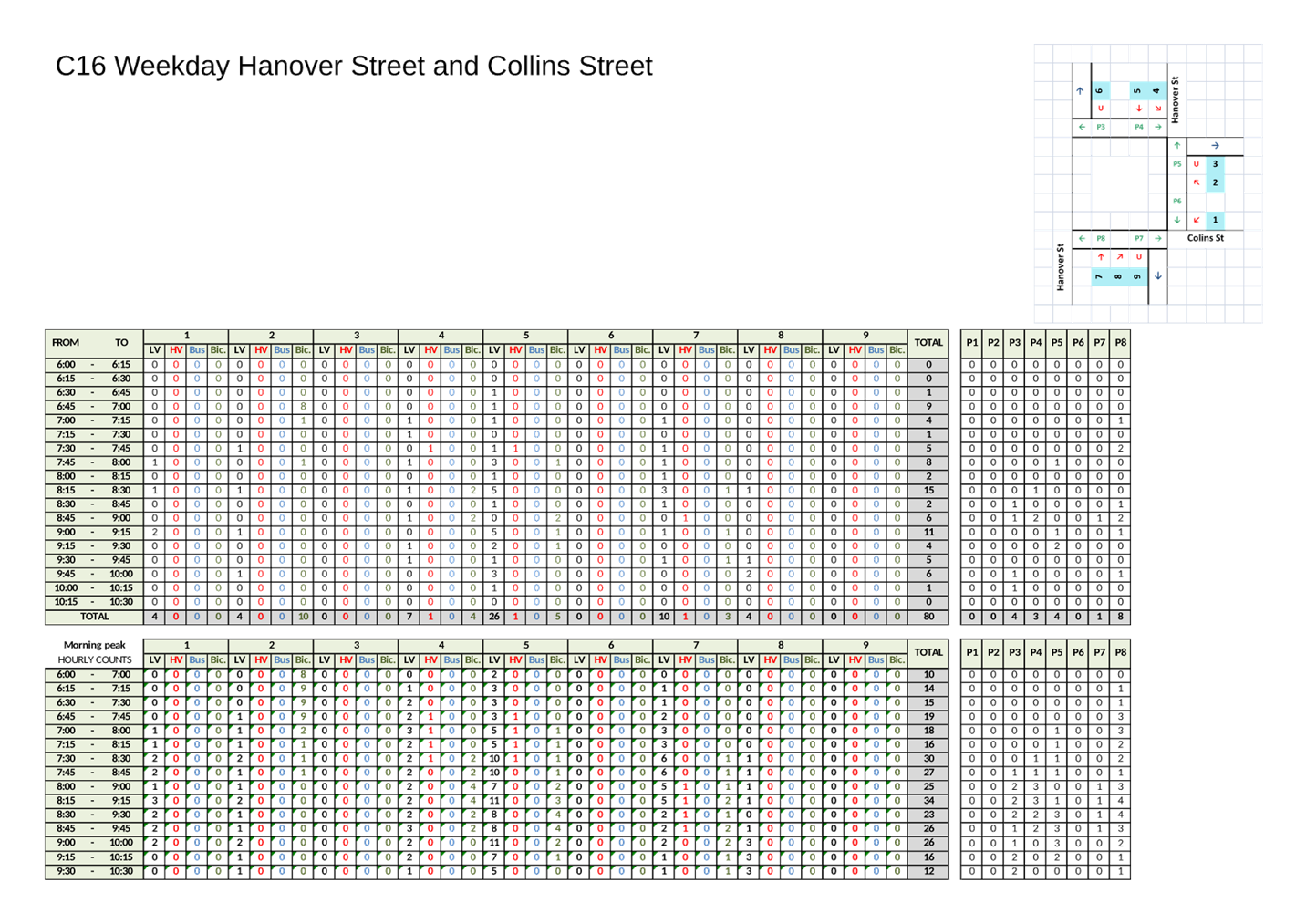Screen dimensions: 1306x924
Task: Click the green 'P7' label in the diagram
Action: coord(1139,238)
